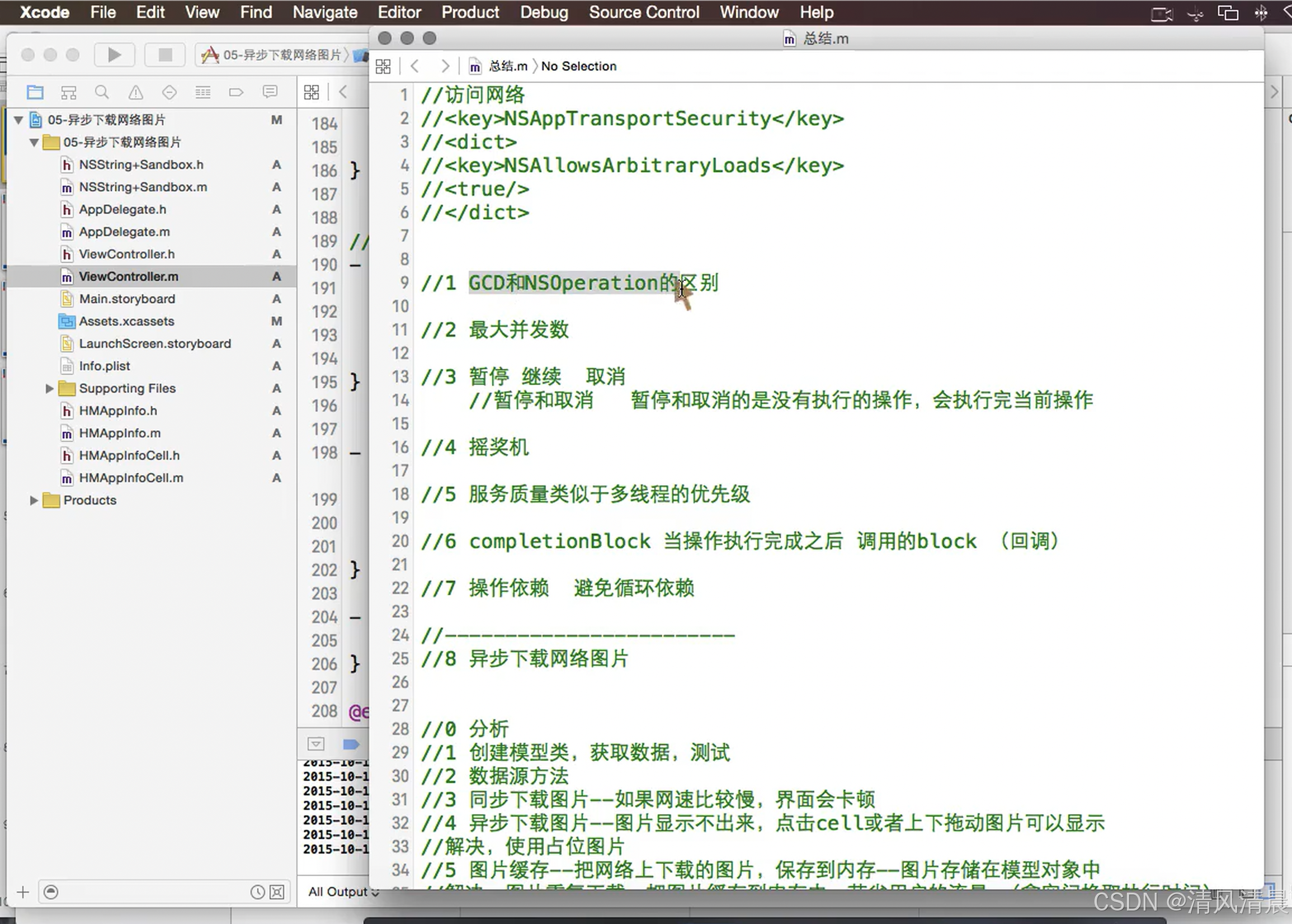Open the Symbol navigator icon
Image resolution: width=1292 pixels, height=924 pixels.
click(69, 92)
